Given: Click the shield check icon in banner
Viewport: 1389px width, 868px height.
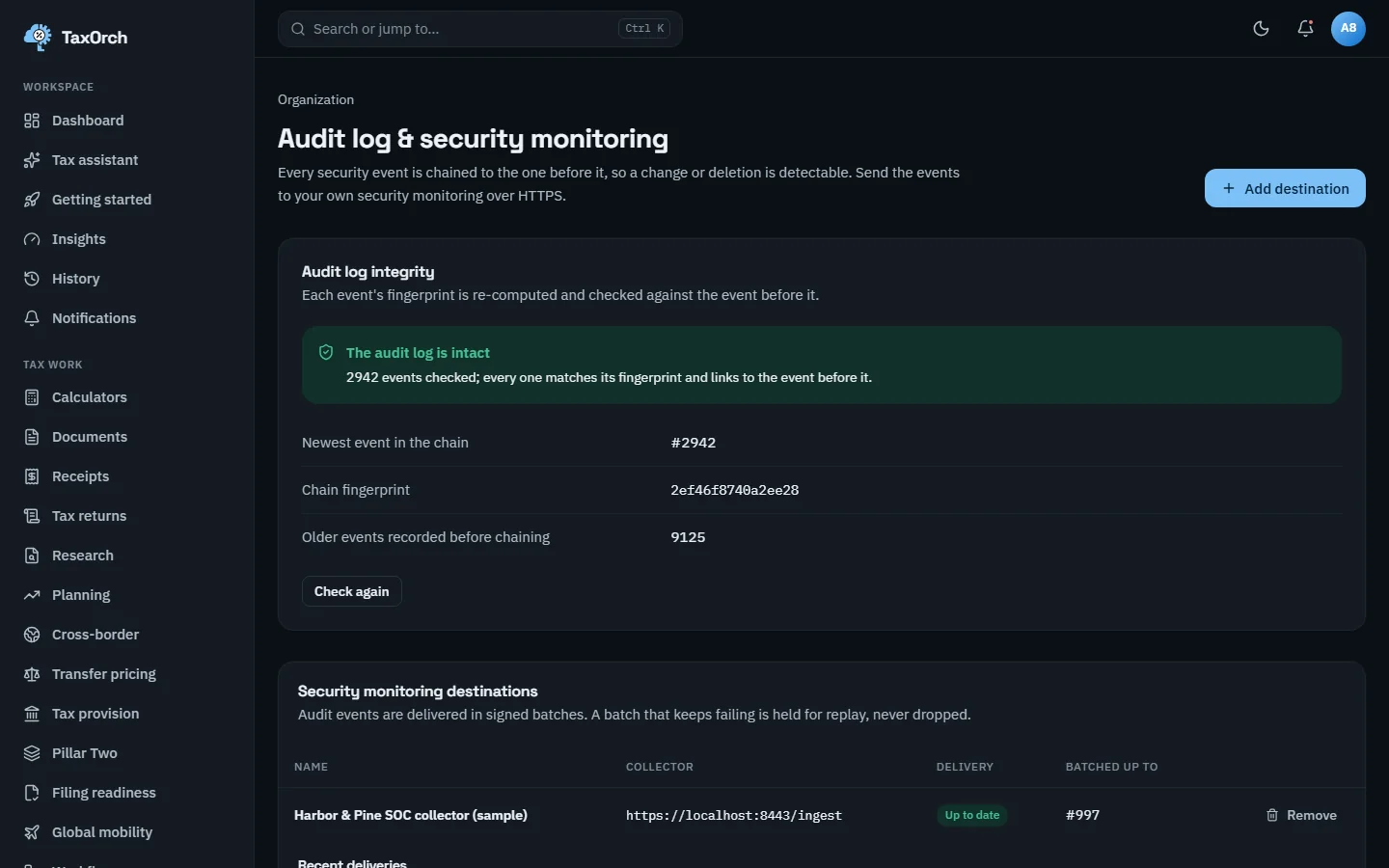Looking at the screenshot, I should tap(326, 353).
